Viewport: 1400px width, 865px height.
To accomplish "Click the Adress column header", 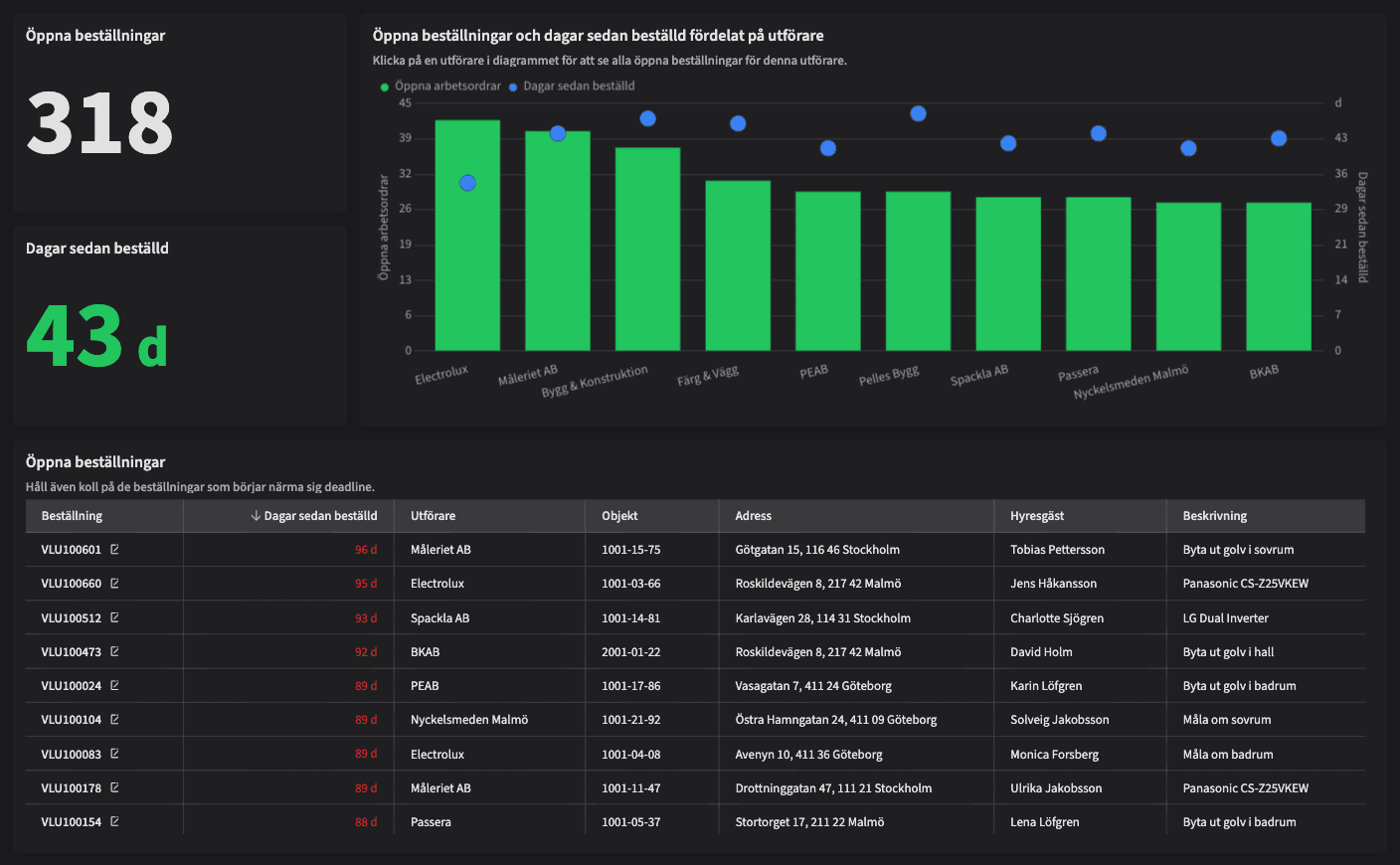I will click(x=753, y=516).
